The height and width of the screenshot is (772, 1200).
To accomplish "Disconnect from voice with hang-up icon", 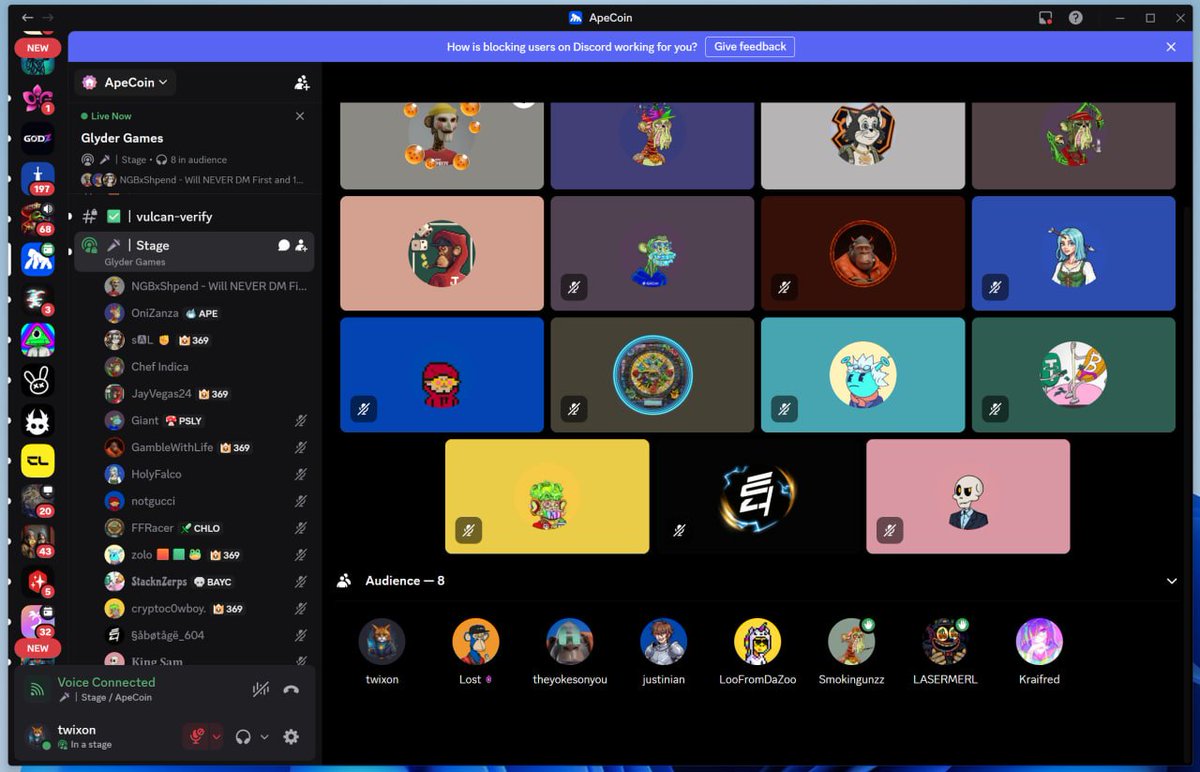I will pos(291,689).
